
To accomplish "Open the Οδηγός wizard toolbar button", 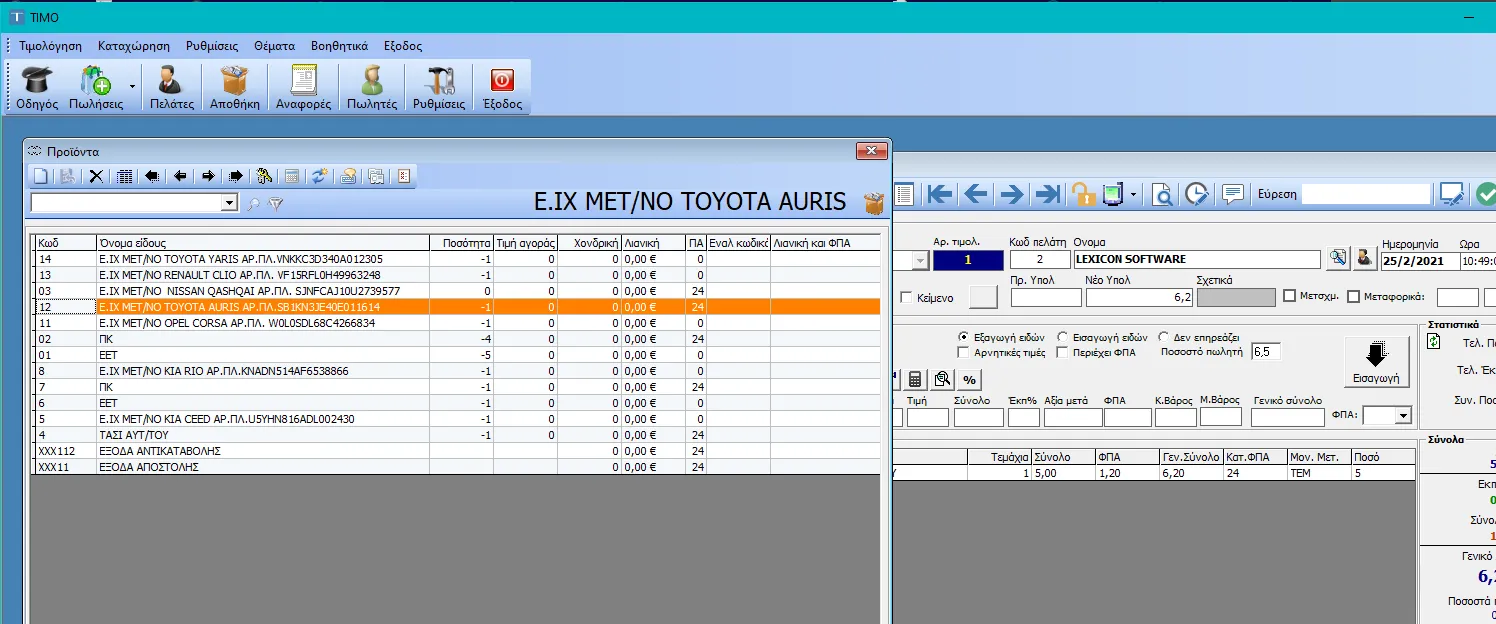I will tap(37, 87).
